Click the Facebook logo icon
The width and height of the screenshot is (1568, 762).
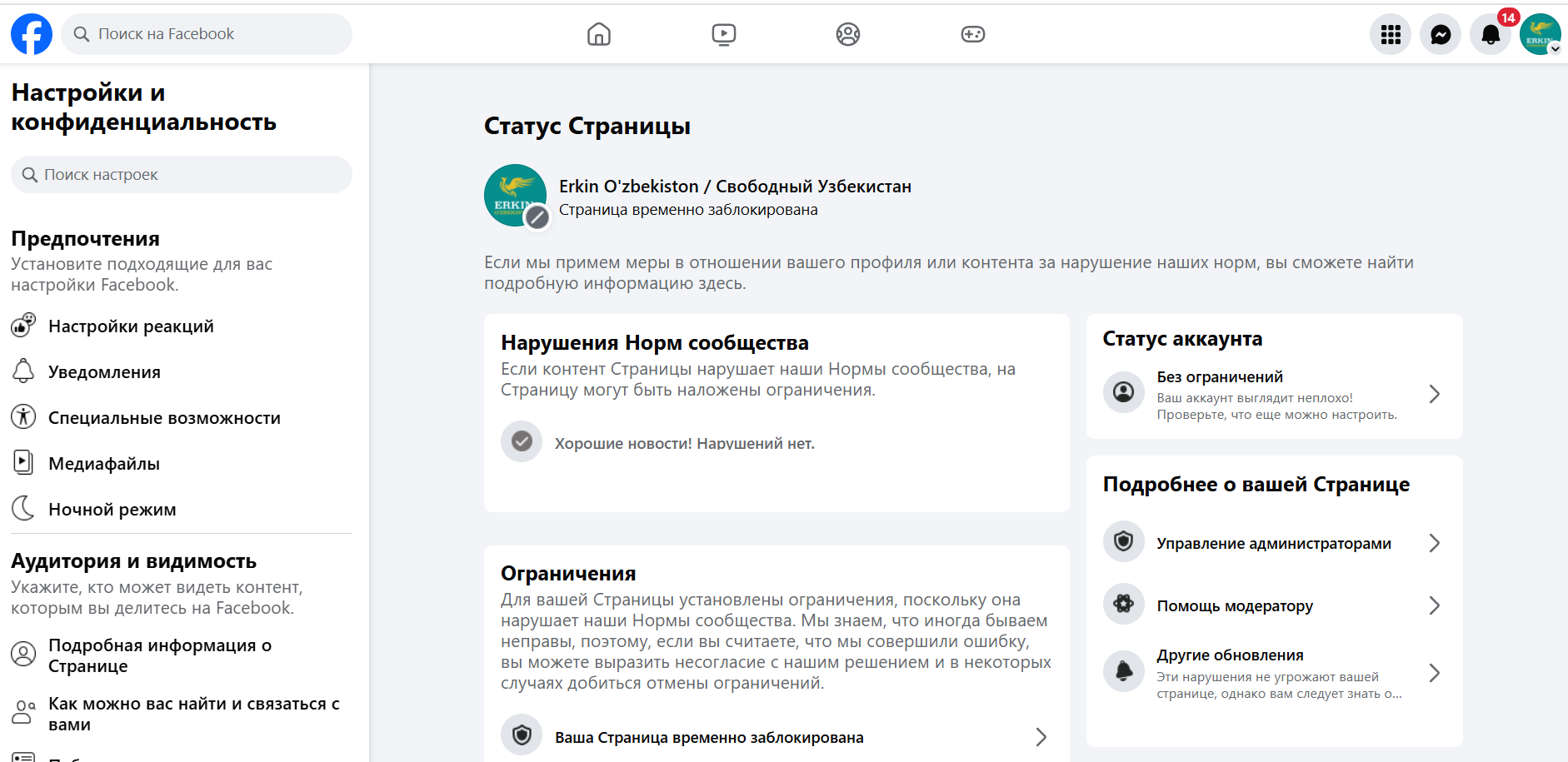pos(32,34)
